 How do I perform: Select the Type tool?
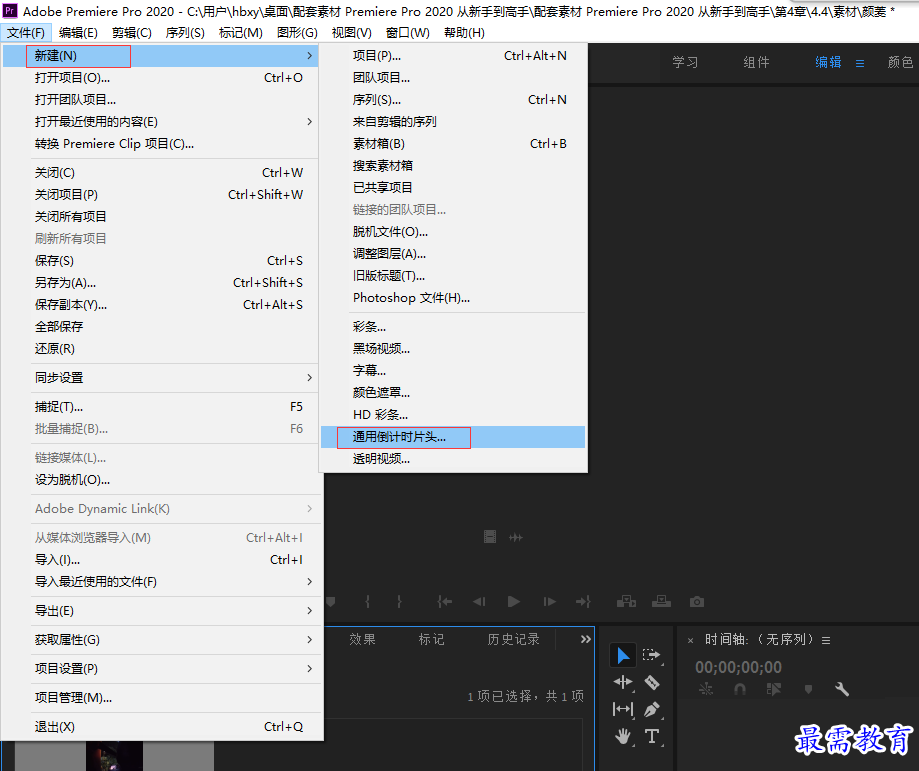[652, 736]
